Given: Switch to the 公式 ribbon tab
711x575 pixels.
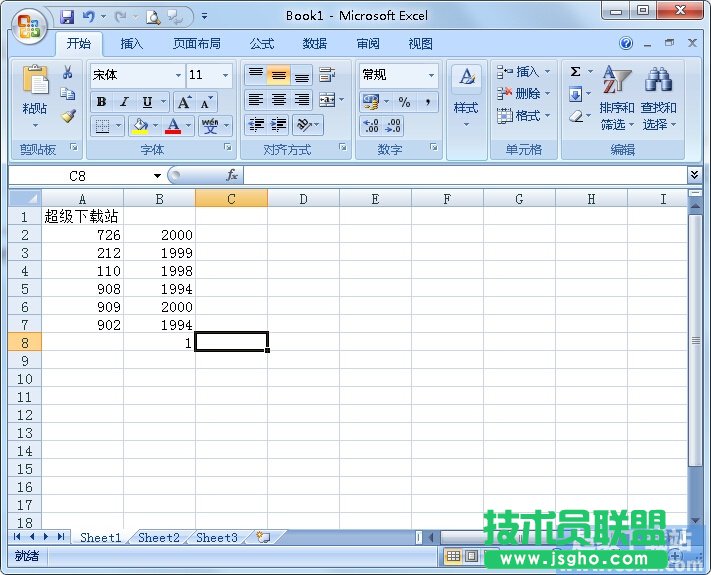Looking at the screenshot, I should coord(262,44).
